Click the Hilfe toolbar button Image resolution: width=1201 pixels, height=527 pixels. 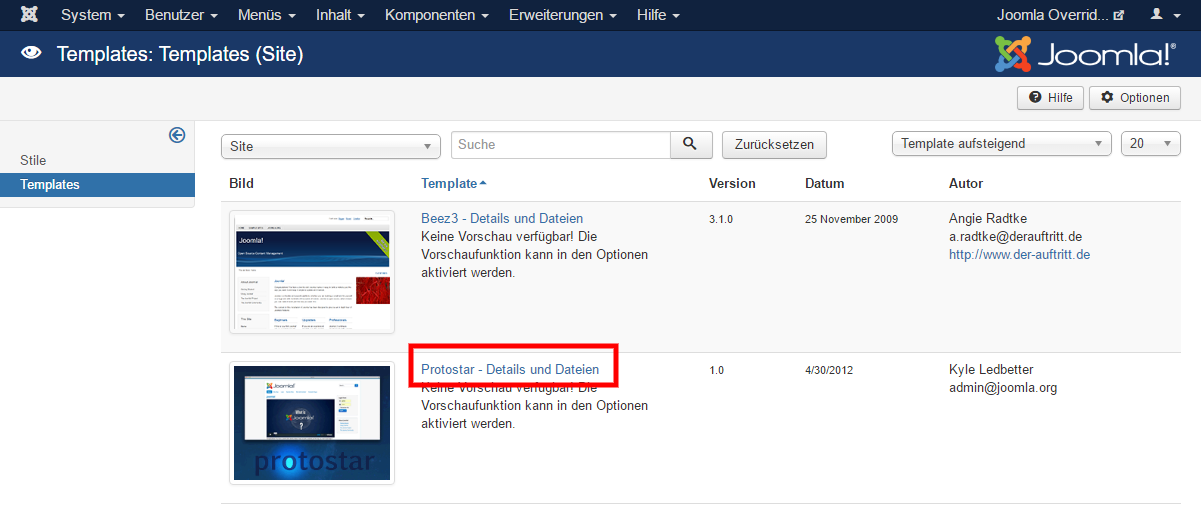click(x=1051, y=97)
